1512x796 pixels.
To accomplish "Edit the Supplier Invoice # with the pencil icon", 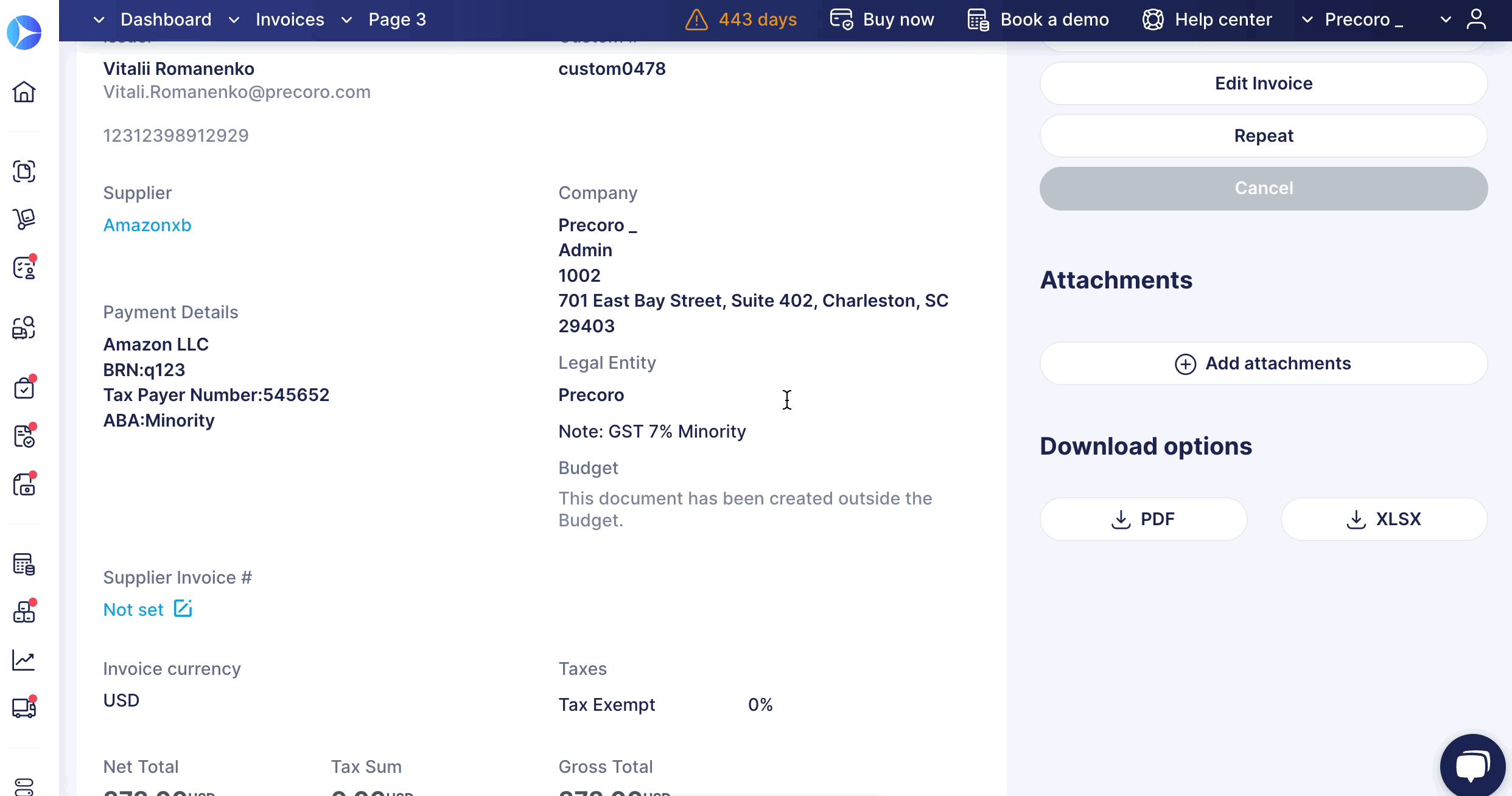I will point(183,609).
